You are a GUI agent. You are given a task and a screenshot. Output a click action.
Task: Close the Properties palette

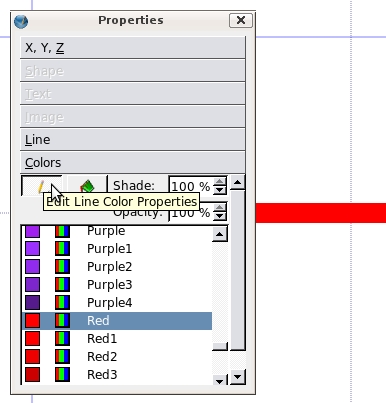click(241, 20)
